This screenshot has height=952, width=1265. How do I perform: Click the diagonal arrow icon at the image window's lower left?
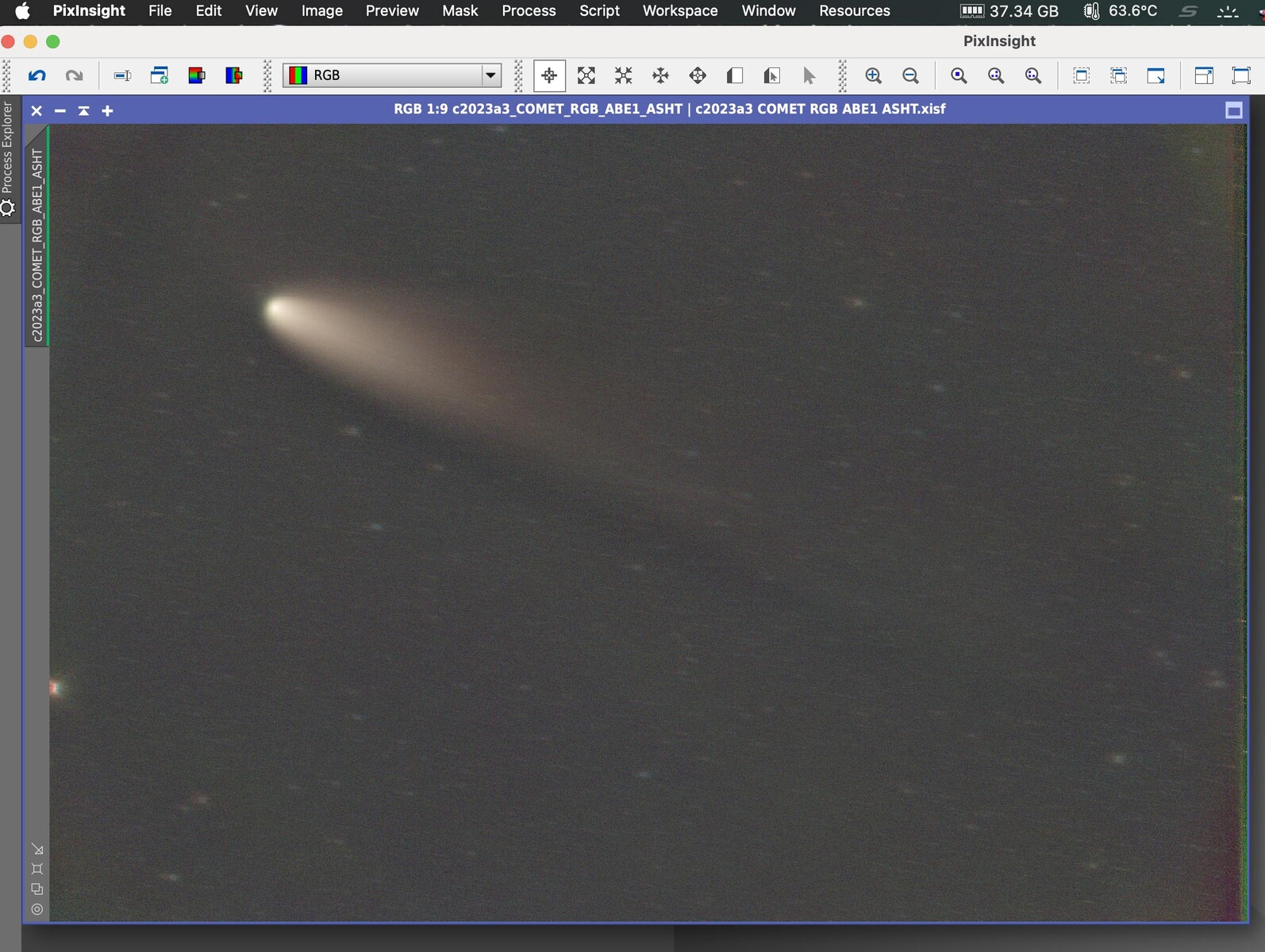tap(37, 850)
